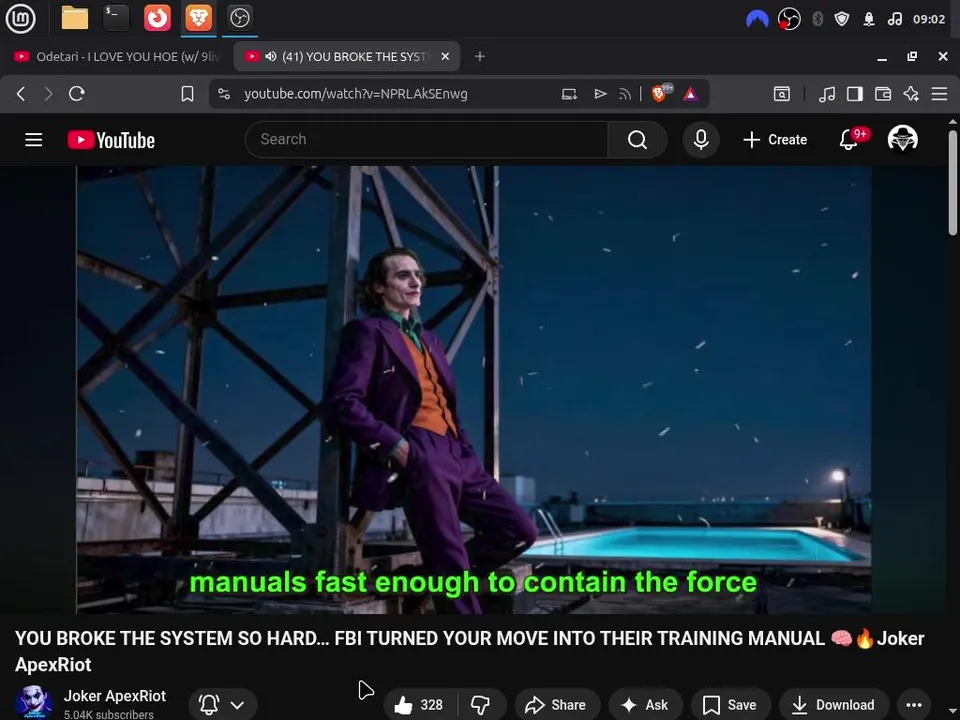Open YouTube notifications bell
The image size is (960, 720).
[849, 140]
